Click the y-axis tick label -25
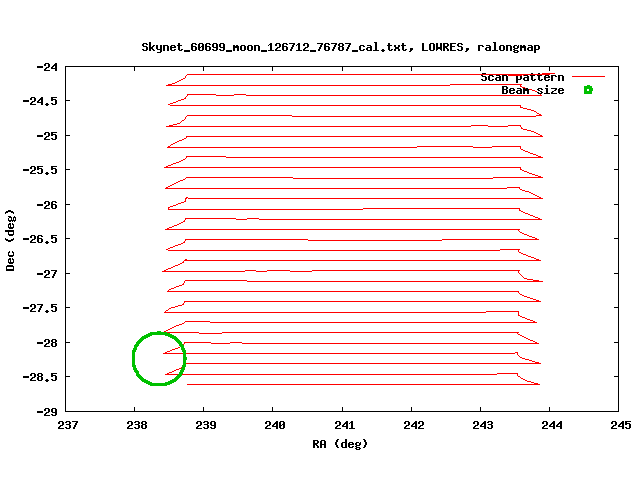 click(x=47, y=136)
